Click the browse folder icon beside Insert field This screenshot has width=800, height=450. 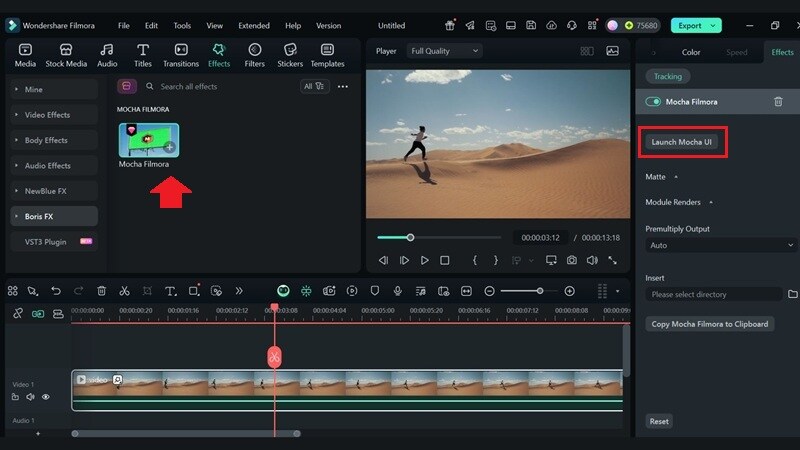click(x=792, y=294)
